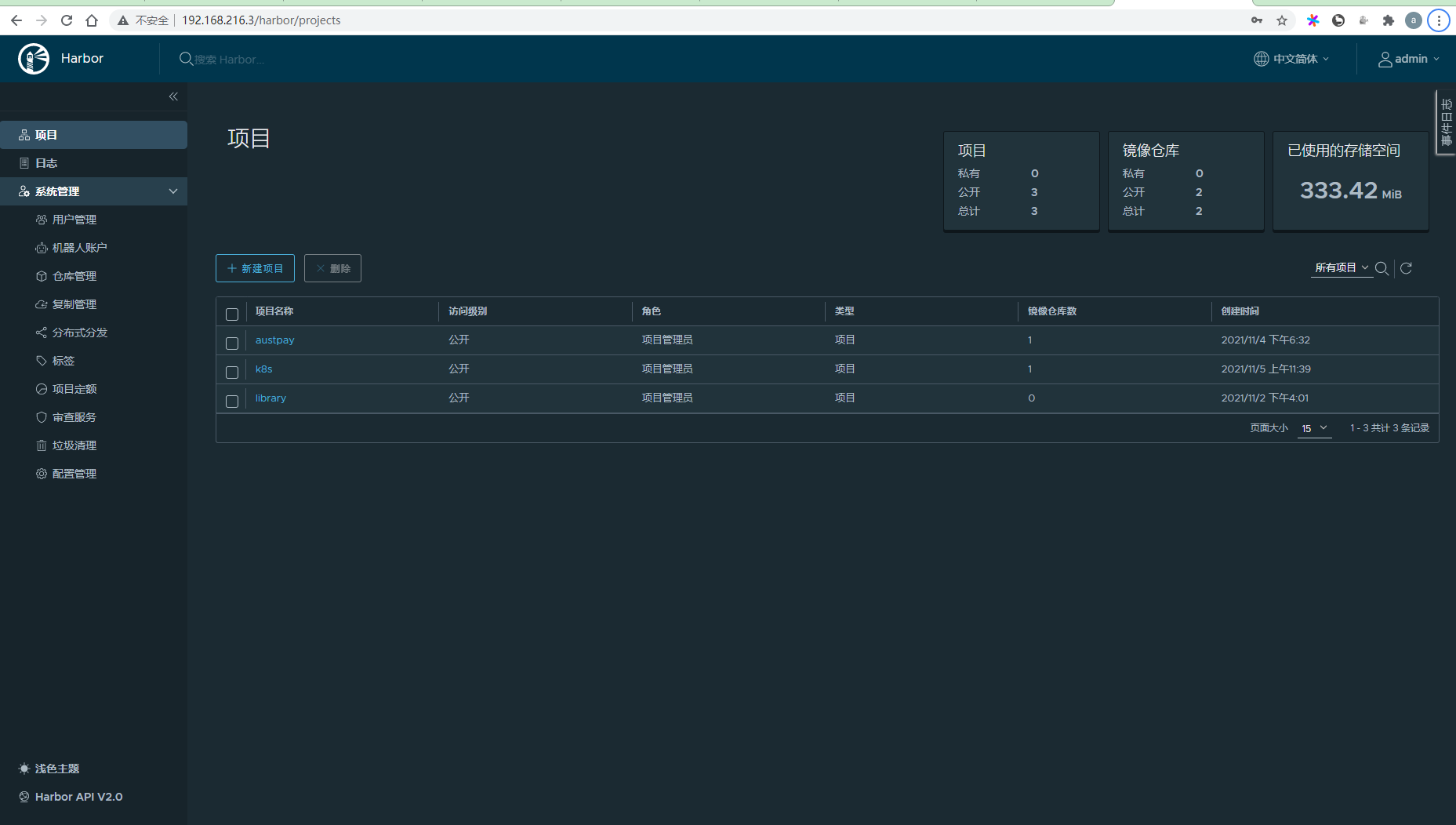The image size is (1456, 825).
Task: Sort by 访问级别 column header
Action: pos(467,311)
